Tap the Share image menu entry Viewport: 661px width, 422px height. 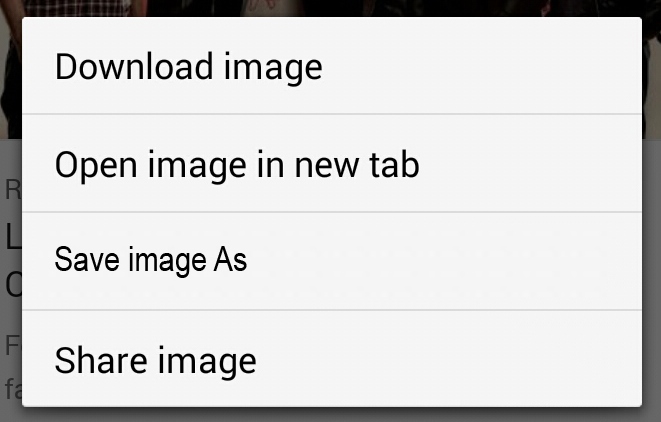point(332,359)
